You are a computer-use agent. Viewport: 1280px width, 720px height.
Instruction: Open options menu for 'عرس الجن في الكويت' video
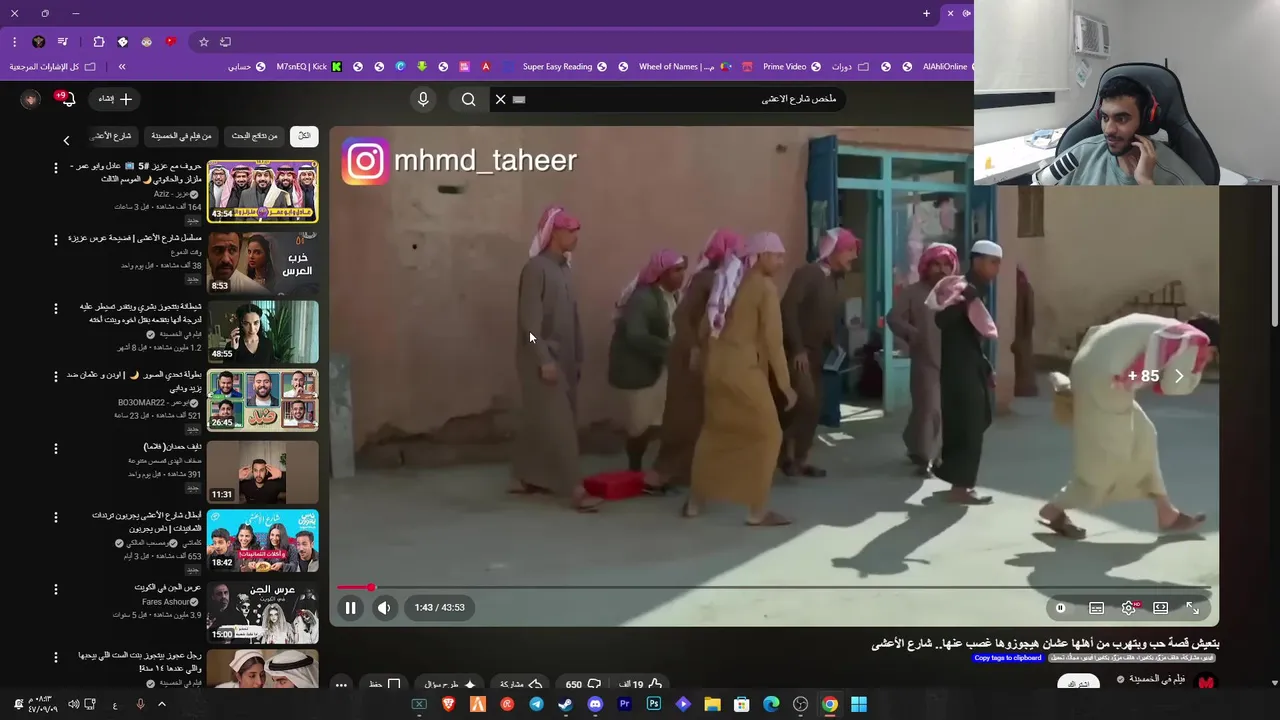click(56, 589)
